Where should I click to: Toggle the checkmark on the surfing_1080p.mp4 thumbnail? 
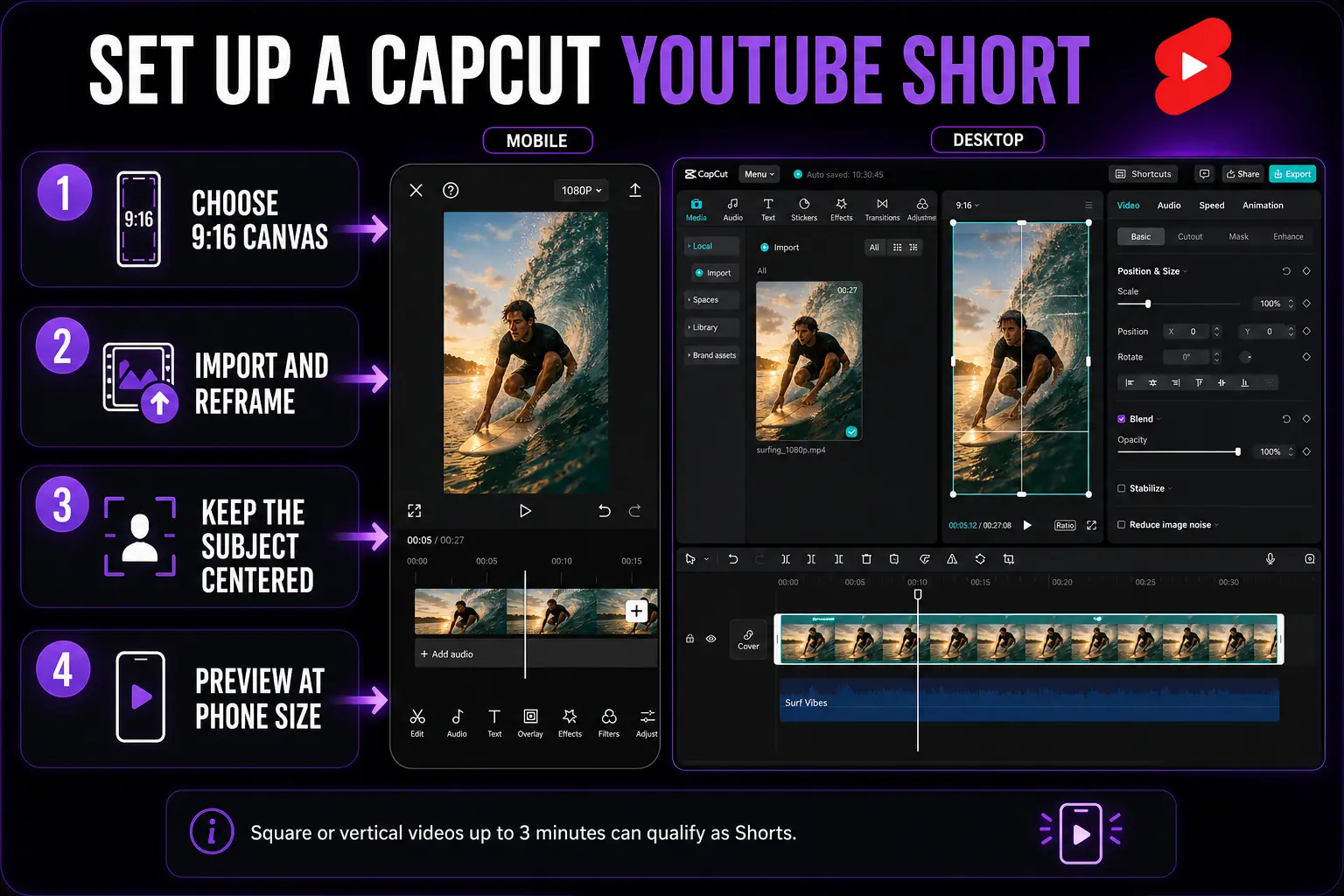[851, 431]
